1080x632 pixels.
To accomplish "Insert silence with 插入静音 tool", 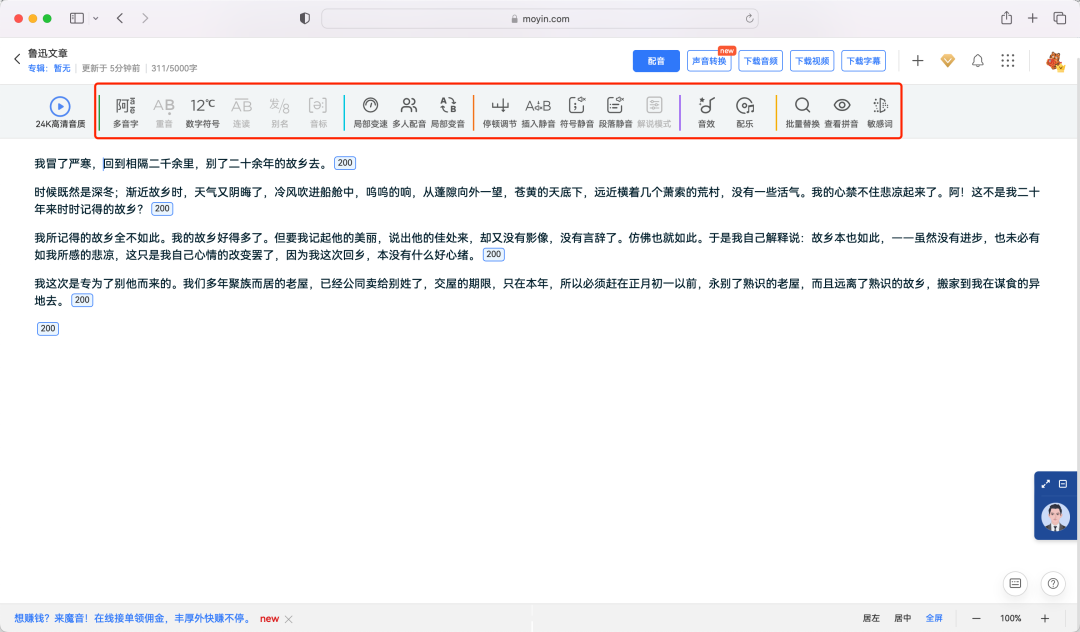I will coord(538,112).
